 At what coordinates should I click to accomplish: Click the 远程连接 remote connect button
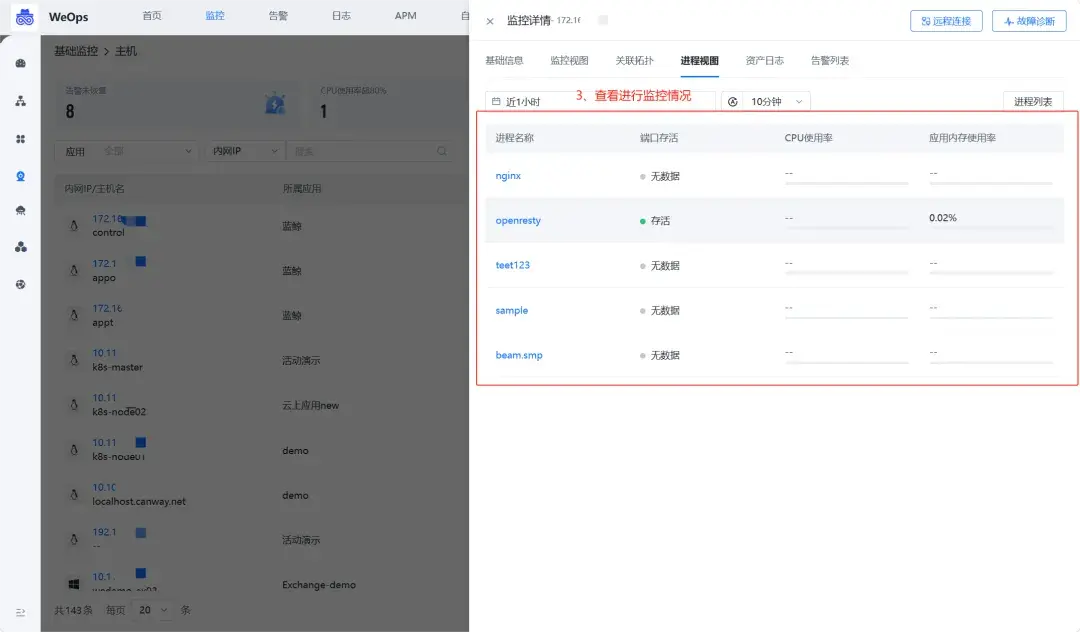click(944, 20)
